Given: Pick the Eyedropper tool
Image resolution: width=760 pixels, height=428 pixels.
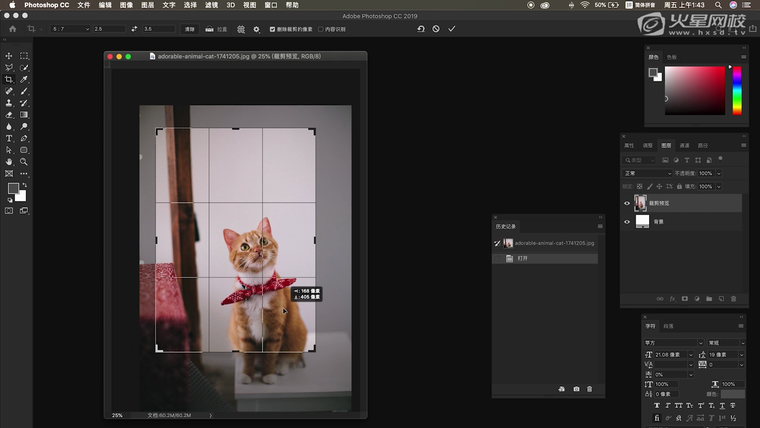Looking at the screenshot, I should 24,79.
